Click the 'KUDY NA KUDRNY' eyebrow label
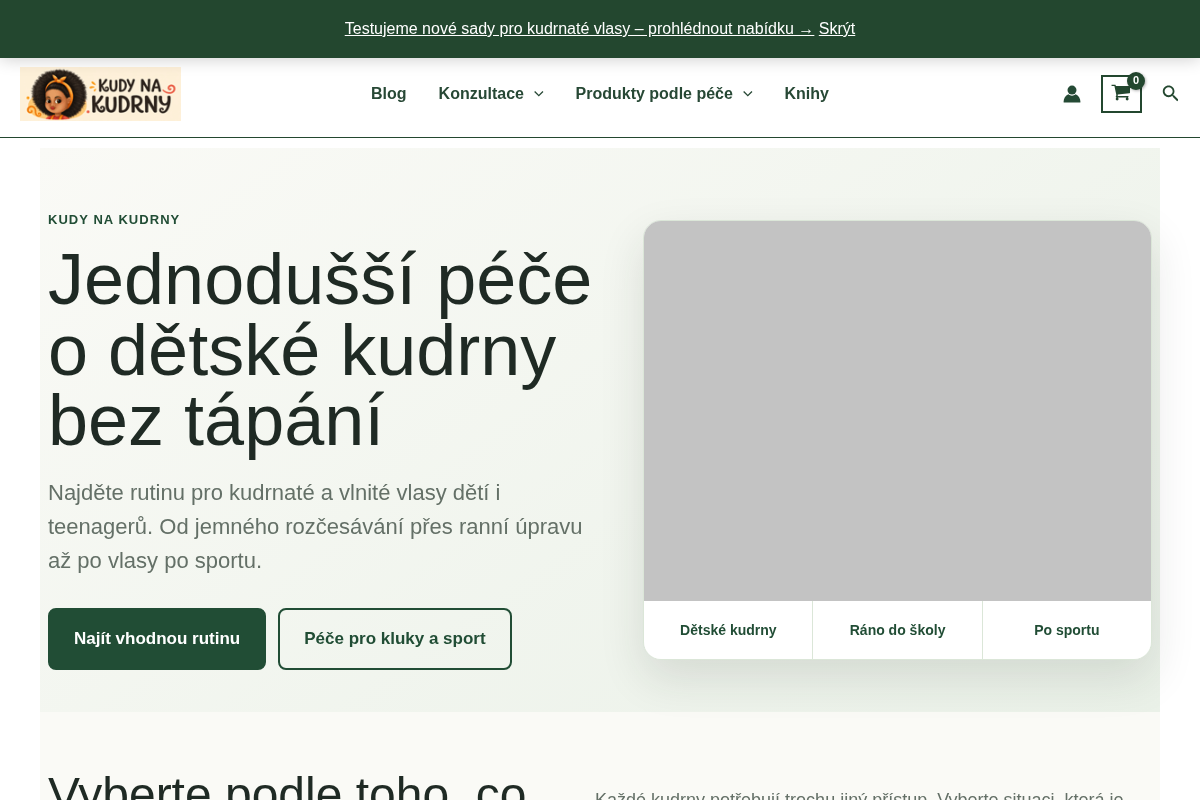Screen dimensions: 1200x800 (114, 220)
